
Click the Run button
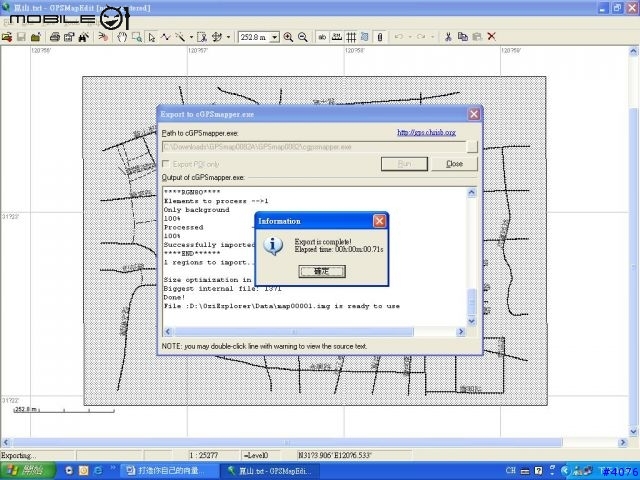click(404, 164)
